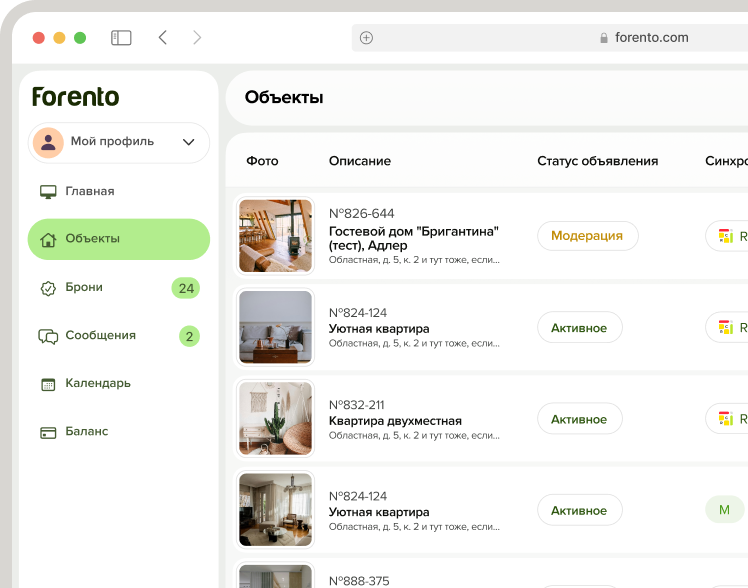This screenshot has width=748, height=588.
Task: Click listing number №832-211
Action: (x=356, y=405)
